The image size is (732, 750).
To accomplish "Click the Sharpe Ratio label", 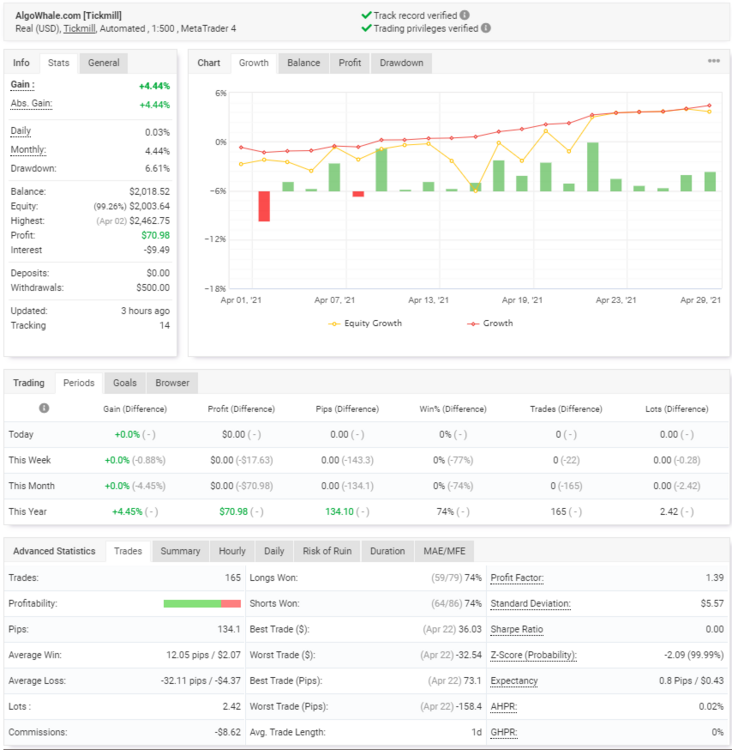I will tap(517, 629).
